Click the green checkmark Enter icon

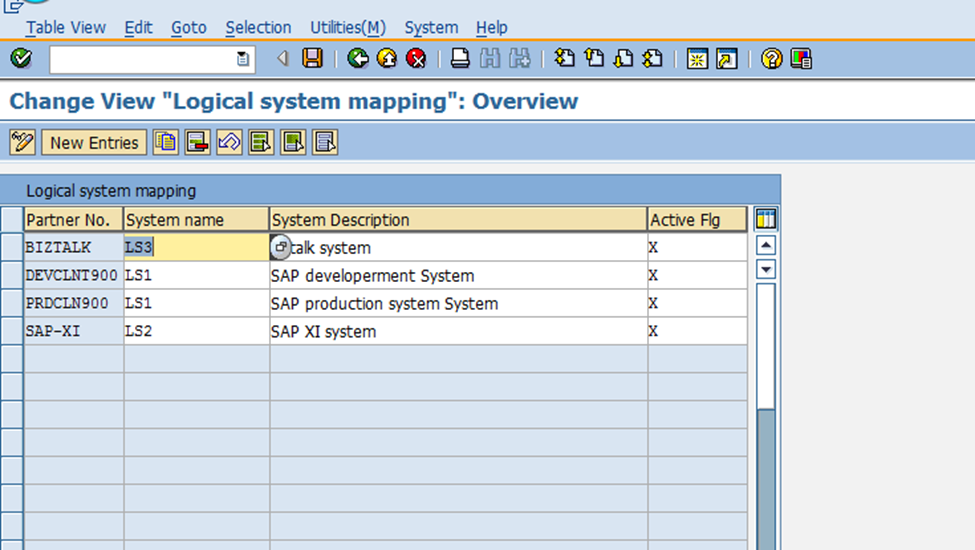click(x=21, y=59)
